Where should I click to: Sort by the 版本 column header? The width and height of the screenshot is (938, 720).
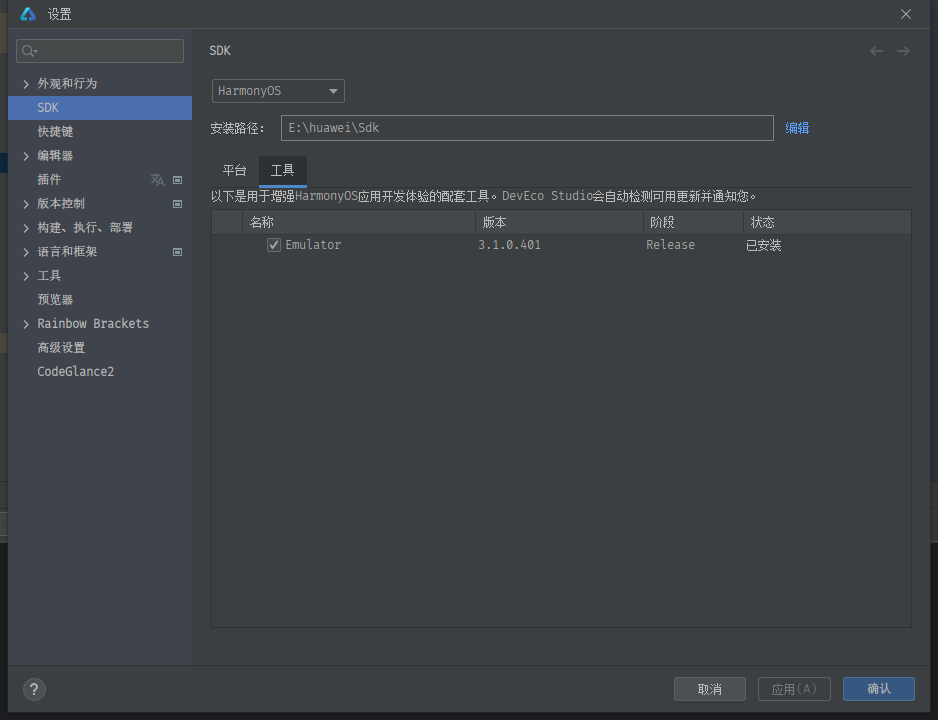pos(559,222)
